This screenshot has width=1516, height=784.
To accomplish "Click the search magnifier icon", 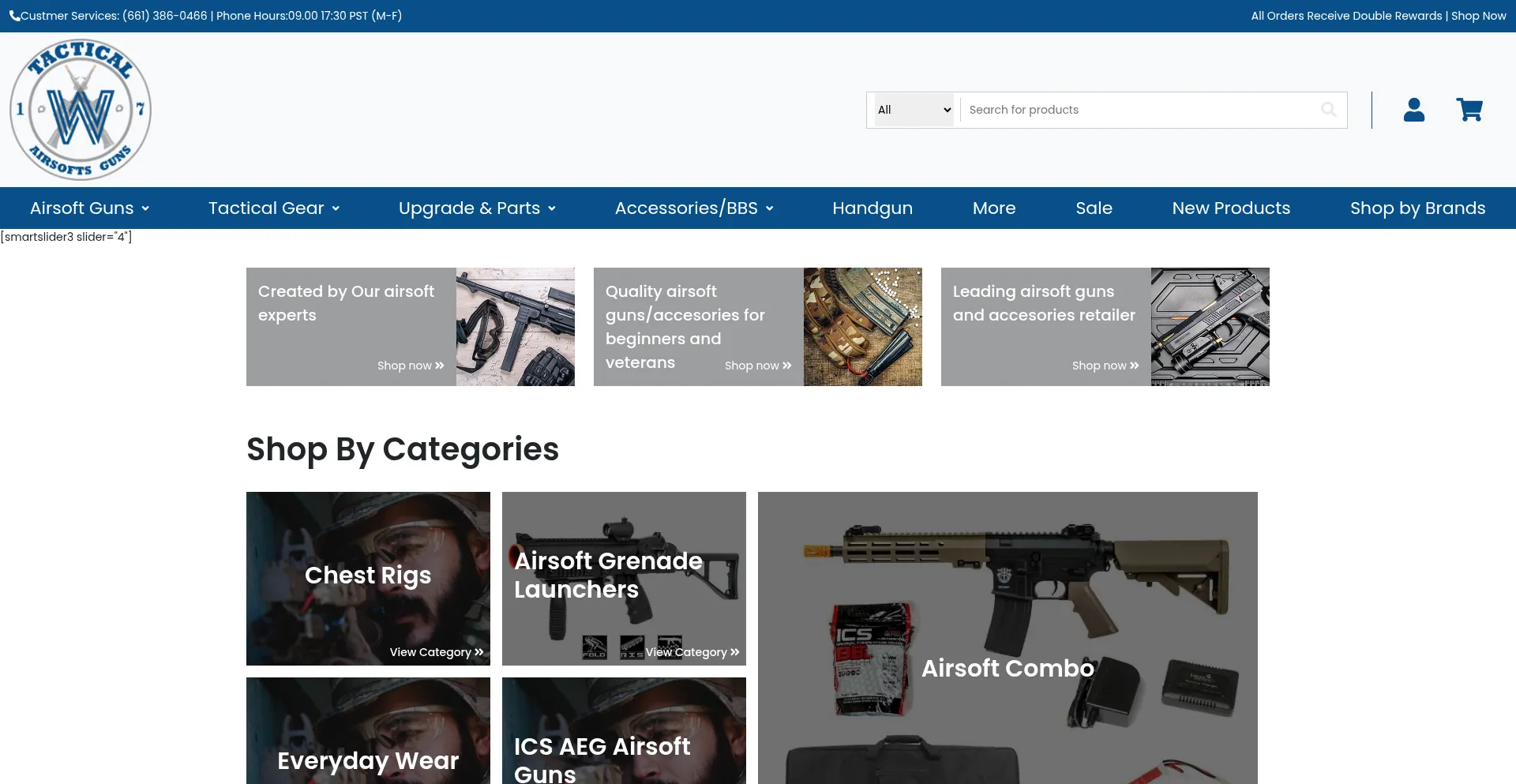I will click(x=1328, y=110).
